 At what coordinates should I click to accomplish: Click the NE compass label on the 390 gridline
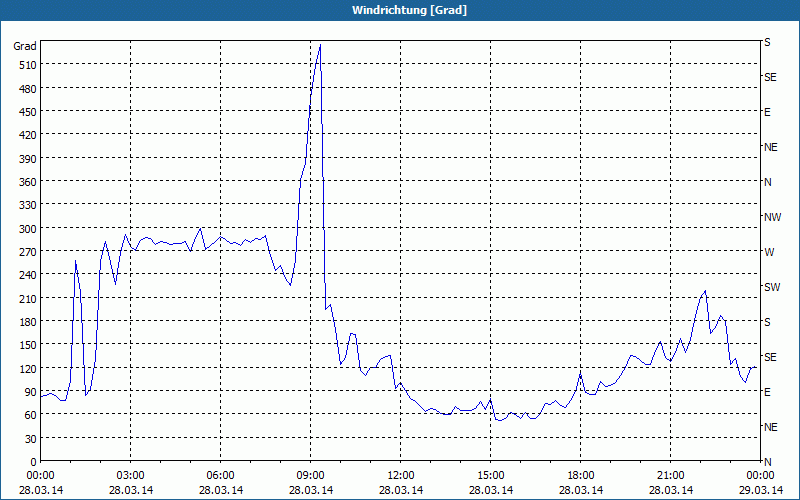(770, 147)
